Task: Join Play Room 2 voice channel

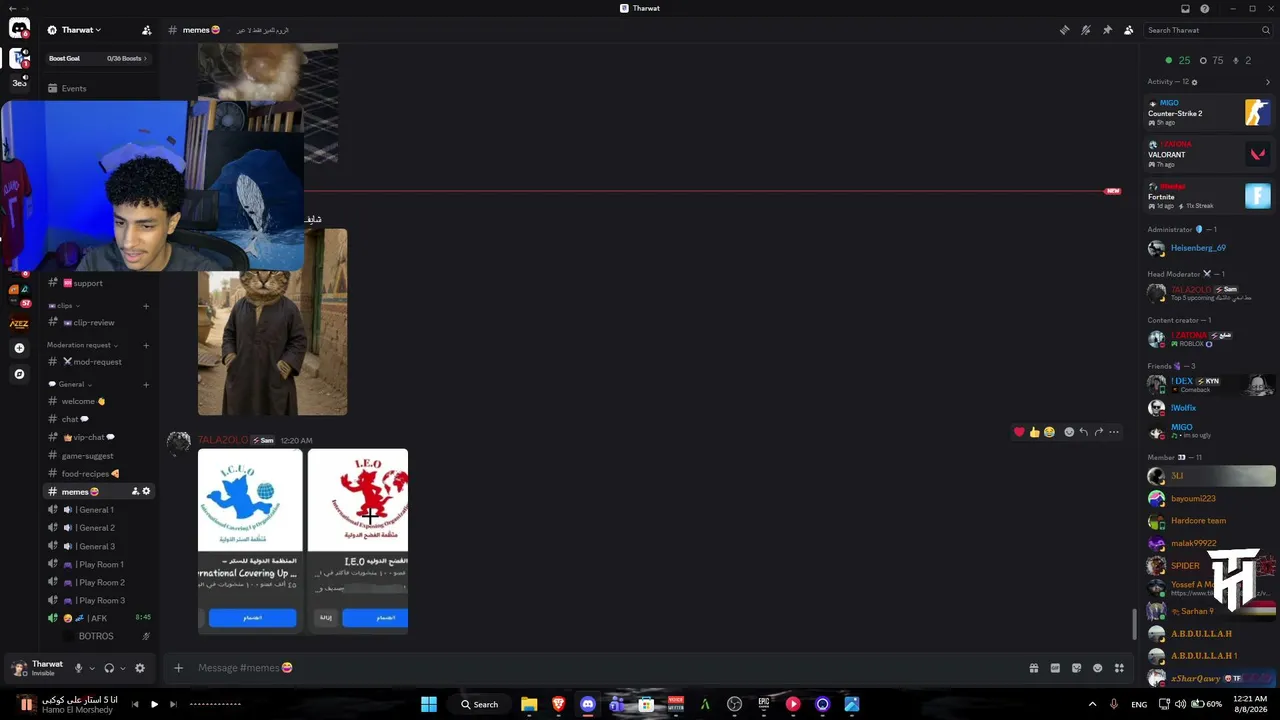Action: pos(100,582)
